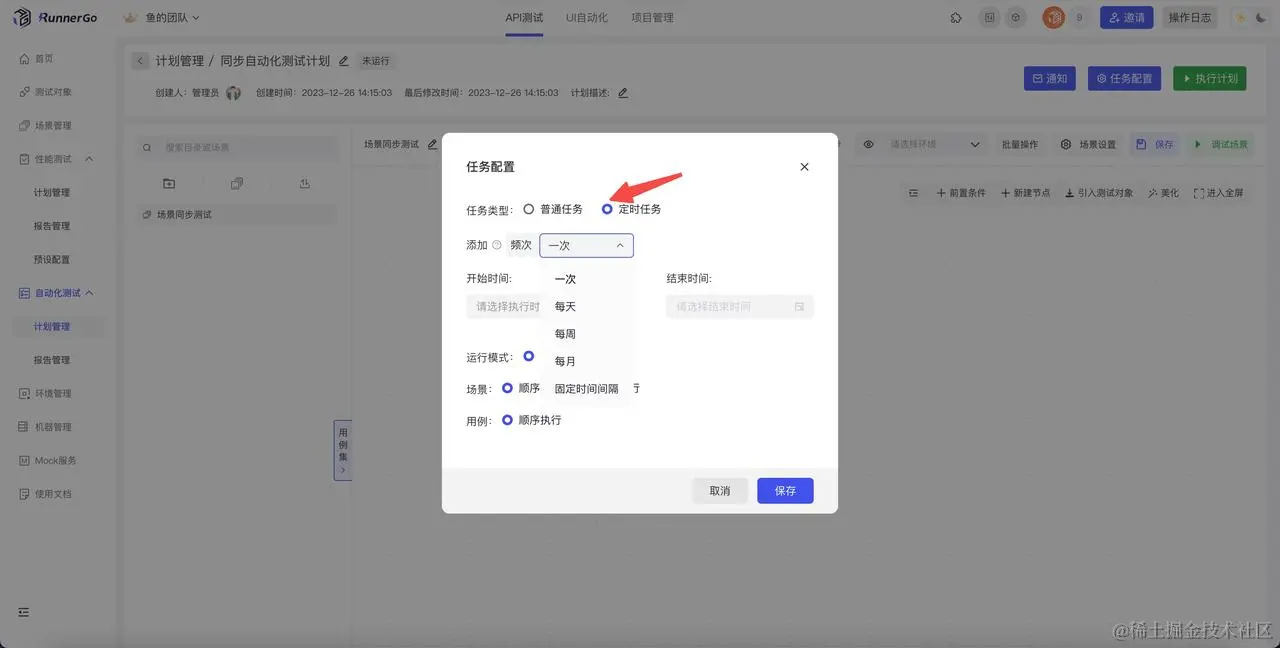
Task: Collapse the sidebar with bottom-left icon
Action: (24, 612)
